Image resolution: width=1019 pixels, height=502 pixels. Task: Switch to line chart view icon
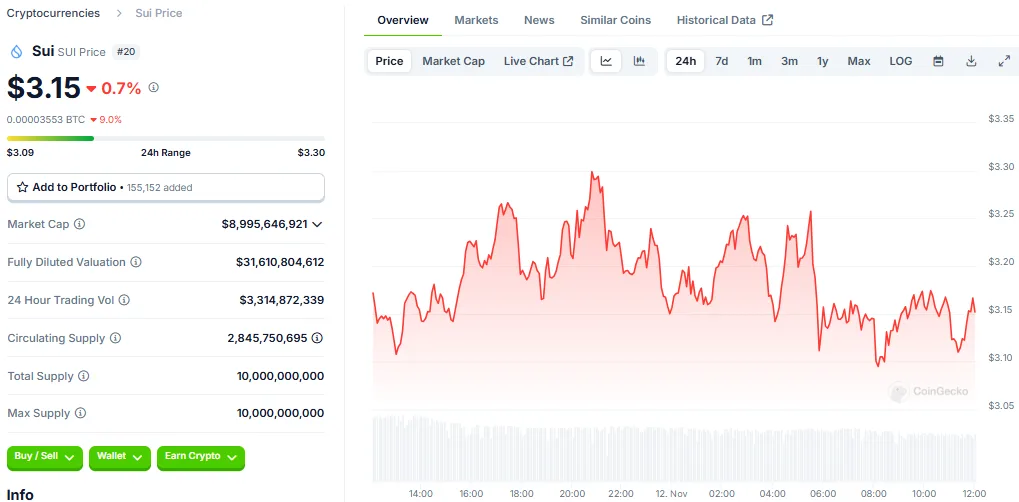606,61
